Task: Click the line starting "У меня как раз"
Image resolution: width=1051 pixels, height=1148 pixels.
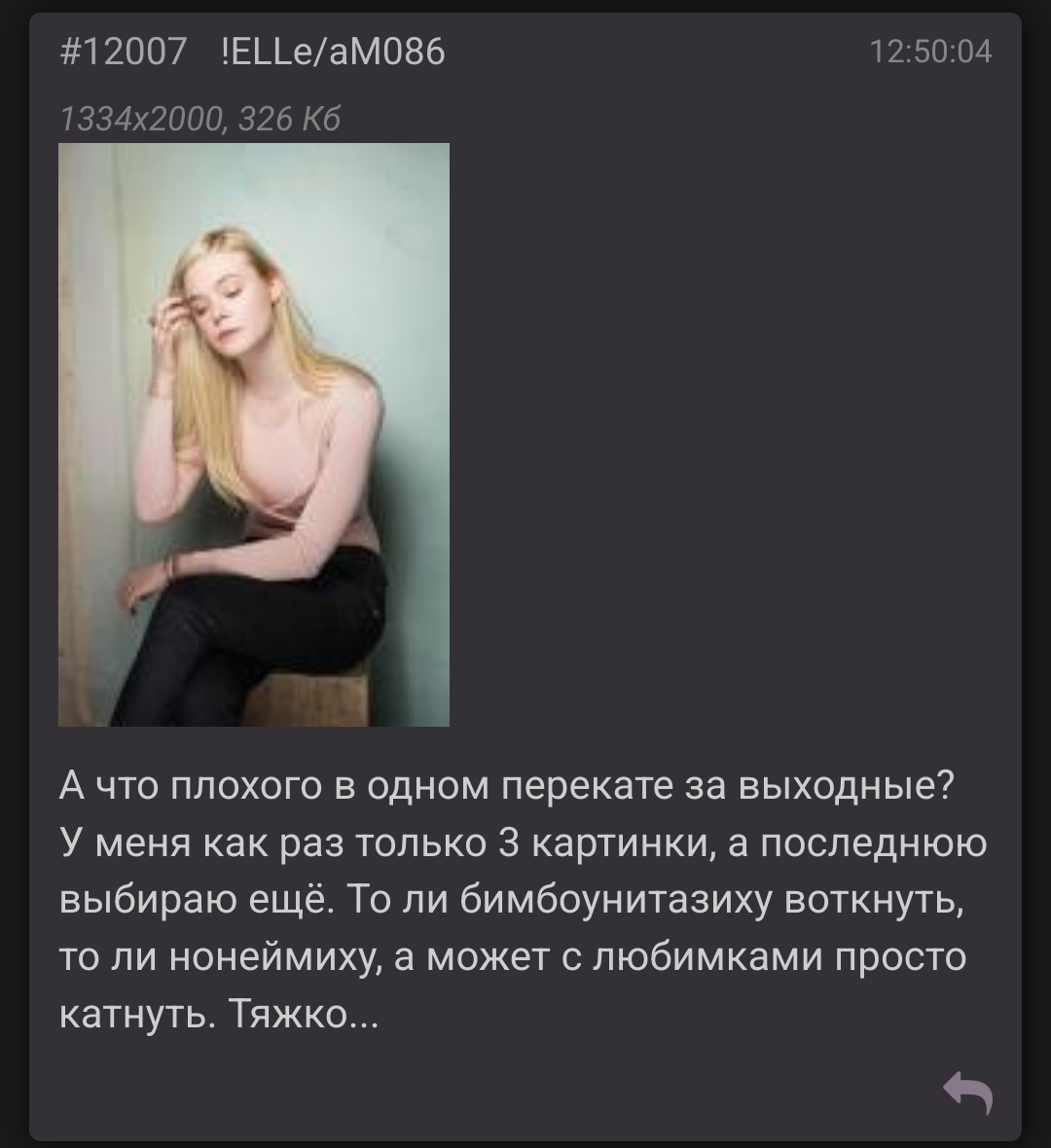Action: (523, 843)
